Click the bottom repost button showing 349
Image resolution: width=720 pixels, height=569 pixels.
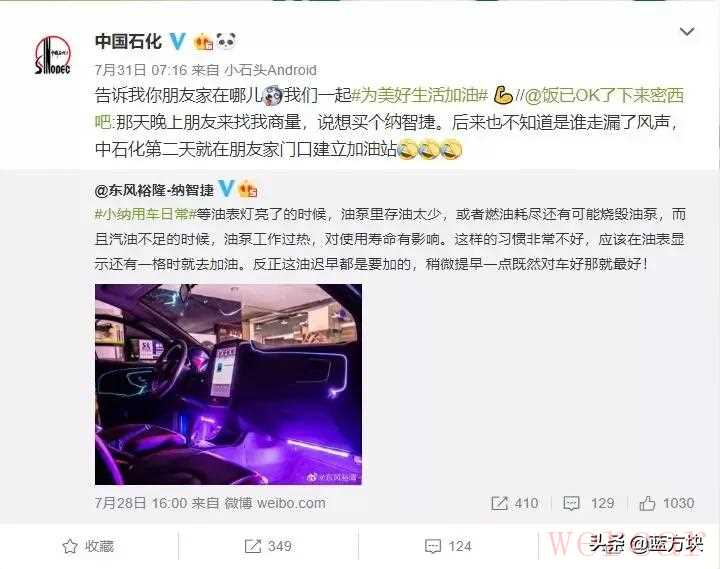[x=268, y=546]
